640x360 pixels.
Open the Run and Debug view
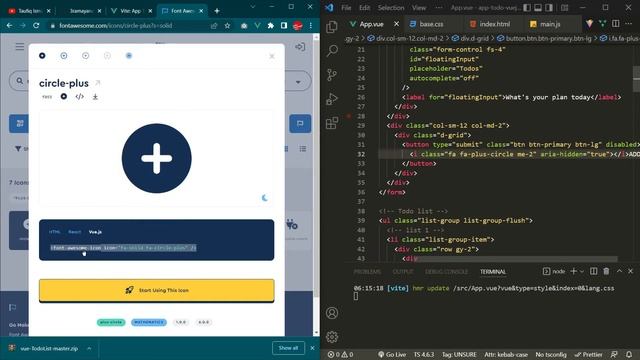point(332,99)
